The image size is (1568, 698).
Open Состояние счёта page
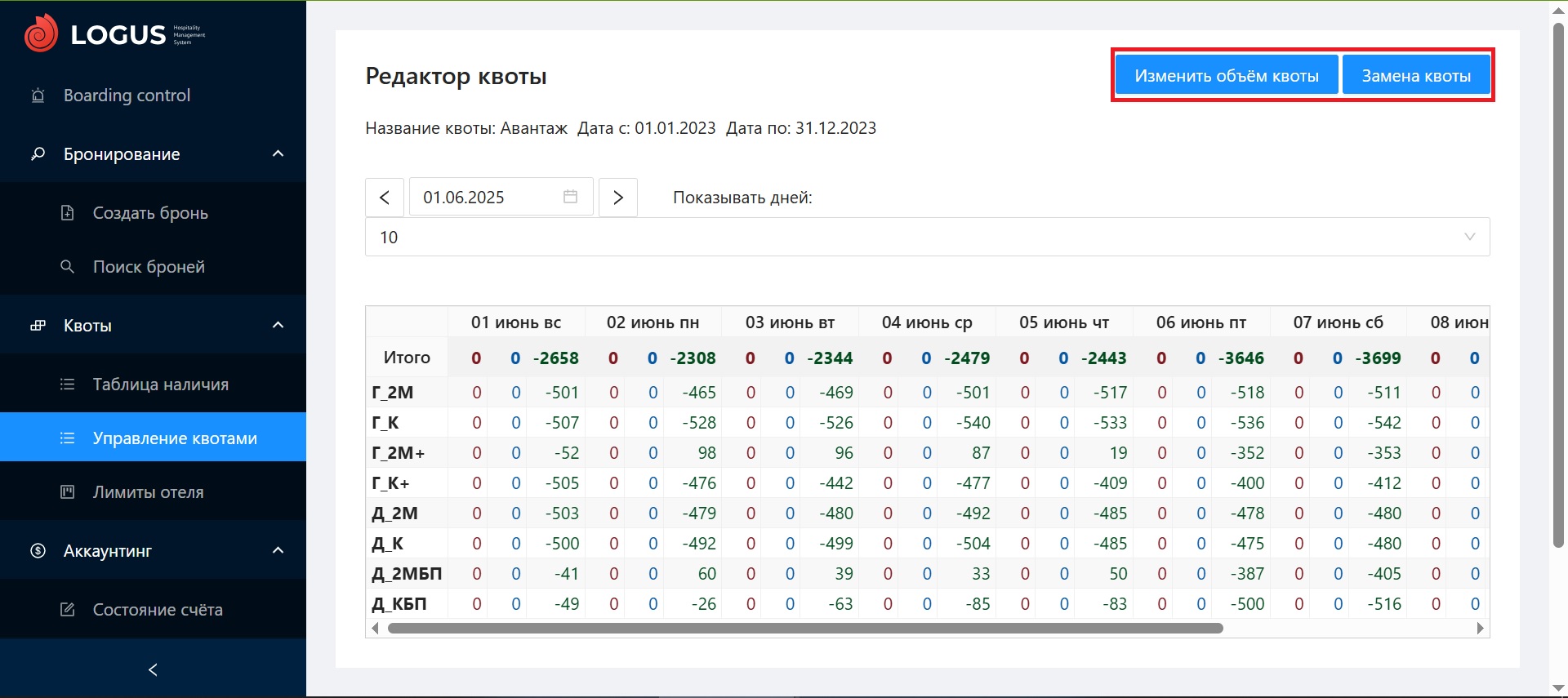157,610
